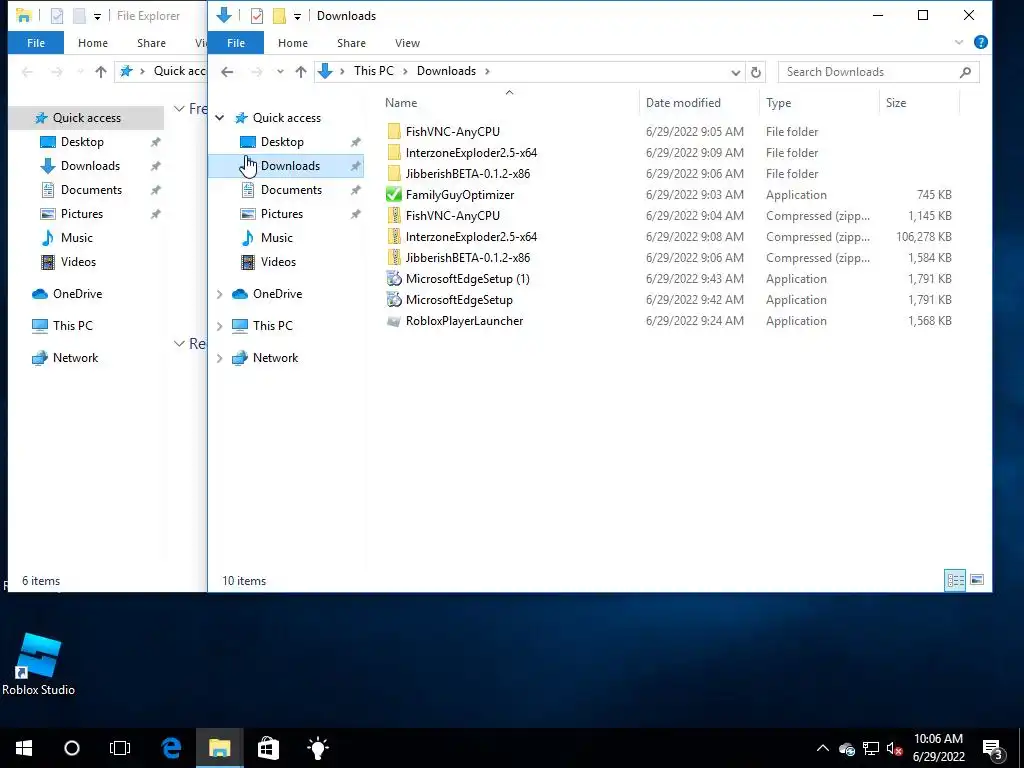Collapse Quick access in the Downloads window tree
Viewport: 1024px width, 768px height.
220,118
